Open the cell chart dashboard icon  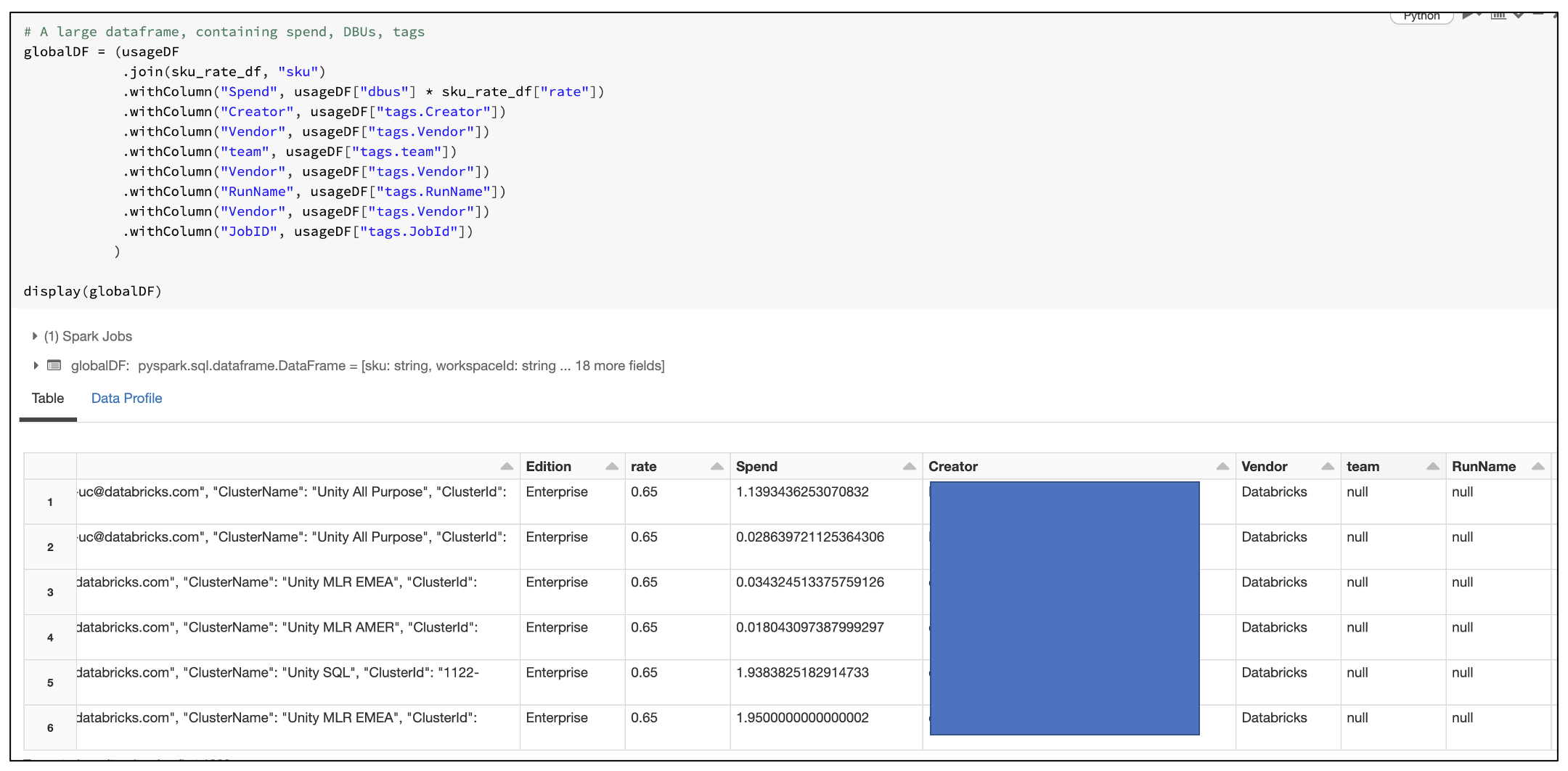1498,15
